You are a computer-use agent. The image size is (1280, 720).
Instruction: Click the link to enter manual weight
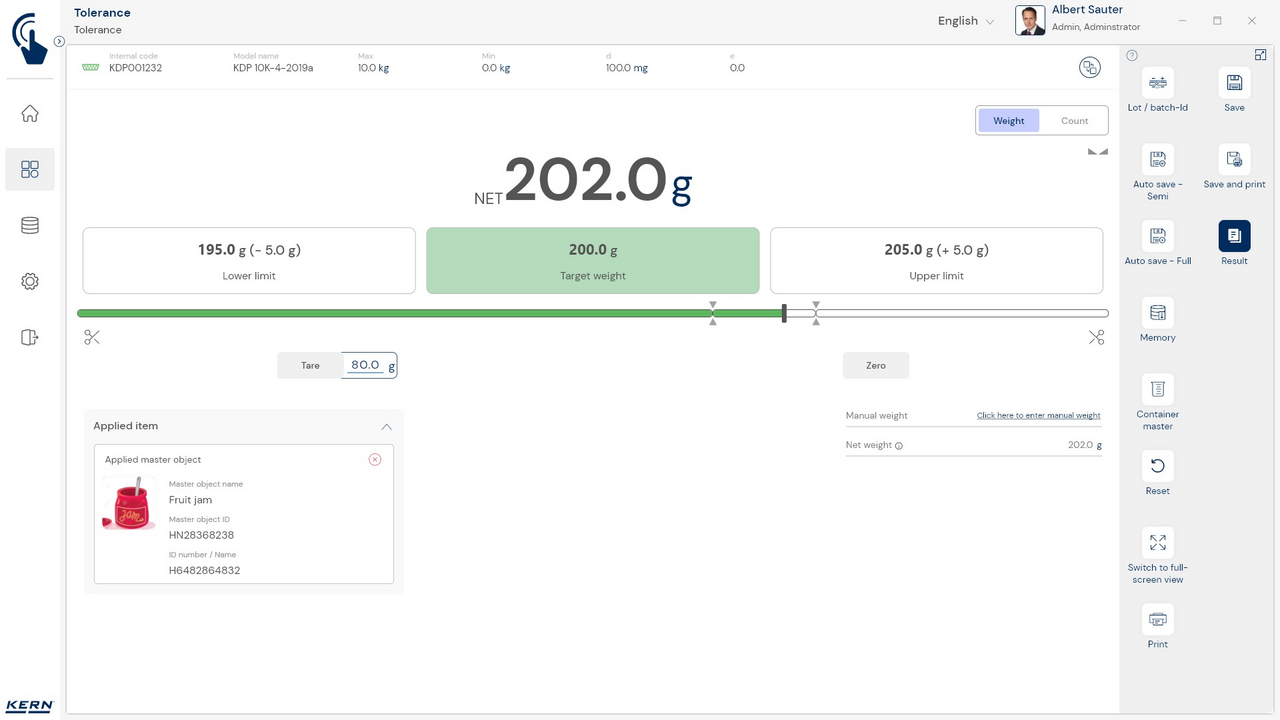click(1038, 416)
